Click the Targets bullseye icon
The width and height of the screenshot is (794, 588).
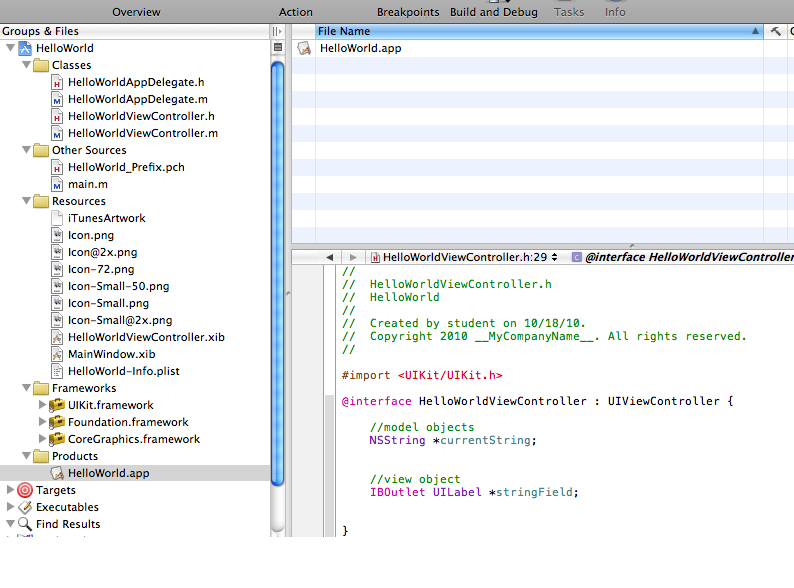25,490
